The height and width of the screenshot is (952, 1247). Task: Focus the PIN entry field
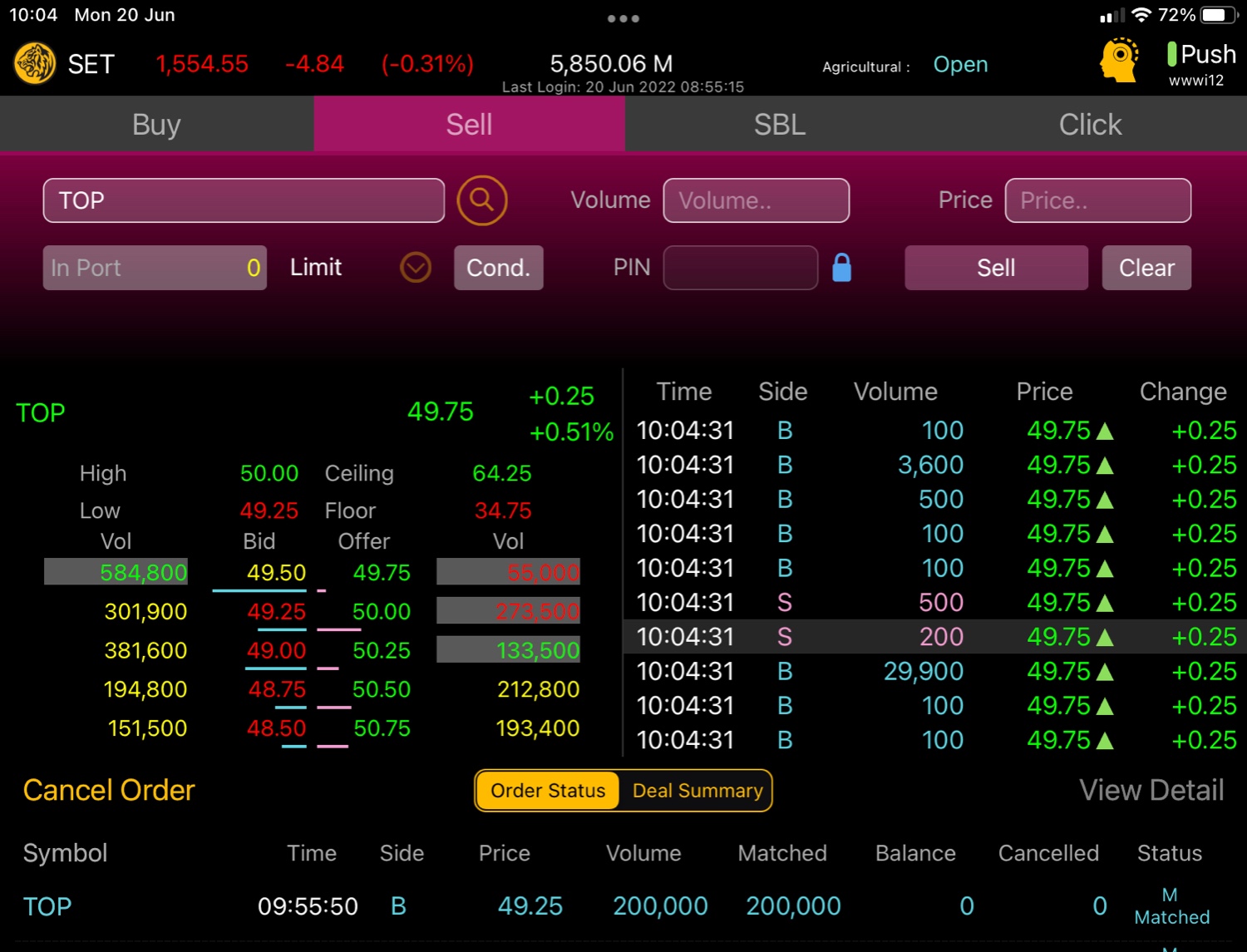741,268
